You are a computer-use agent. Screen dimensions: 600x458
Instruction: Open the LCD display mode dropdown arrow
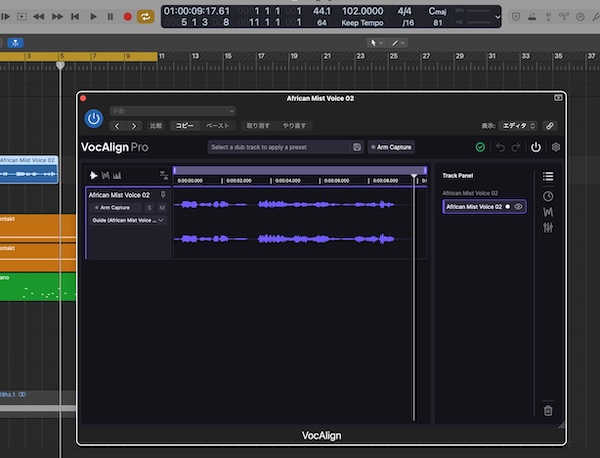point(497,17)
